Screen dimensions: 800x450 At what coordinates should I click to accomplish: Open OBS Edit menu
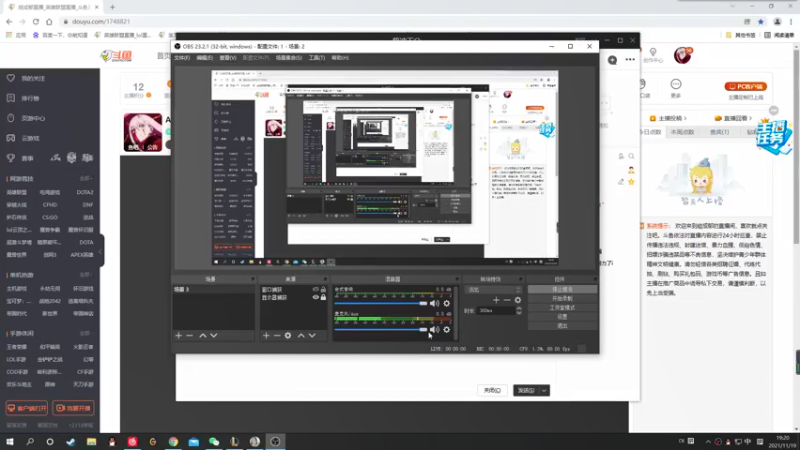point(205,58)
